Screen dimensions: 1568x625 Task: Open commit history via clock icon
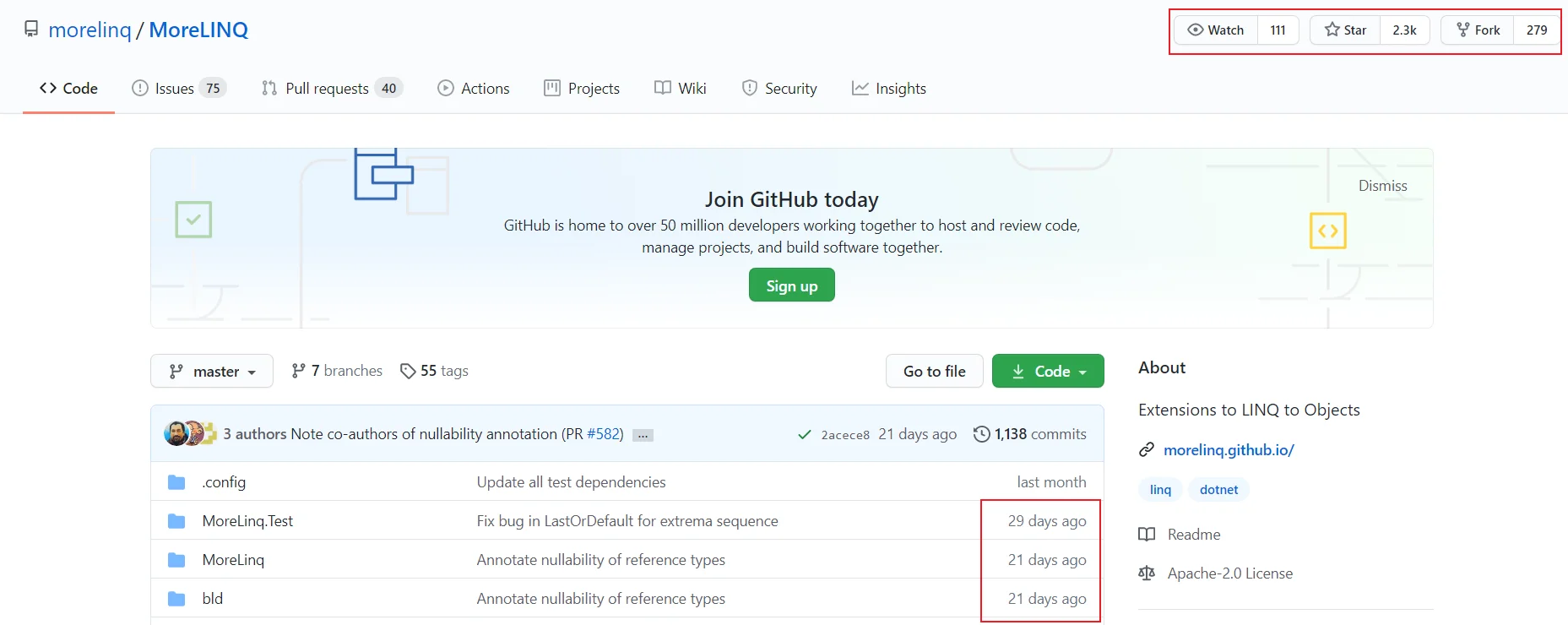(981, 434)
